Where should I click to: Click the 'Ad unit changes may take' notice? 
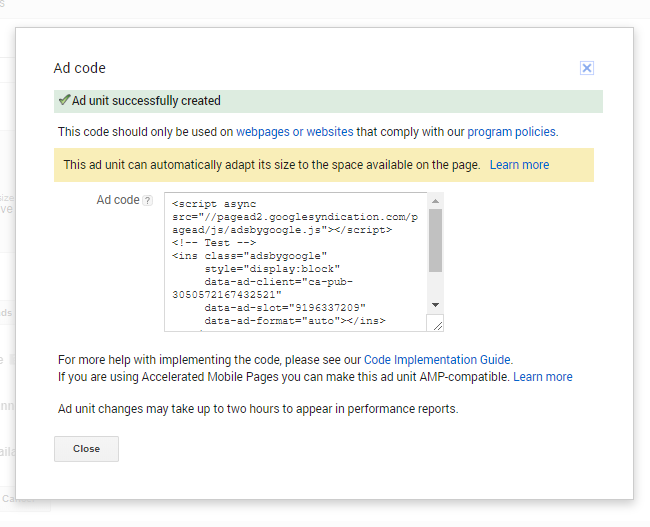click(258, 409)
